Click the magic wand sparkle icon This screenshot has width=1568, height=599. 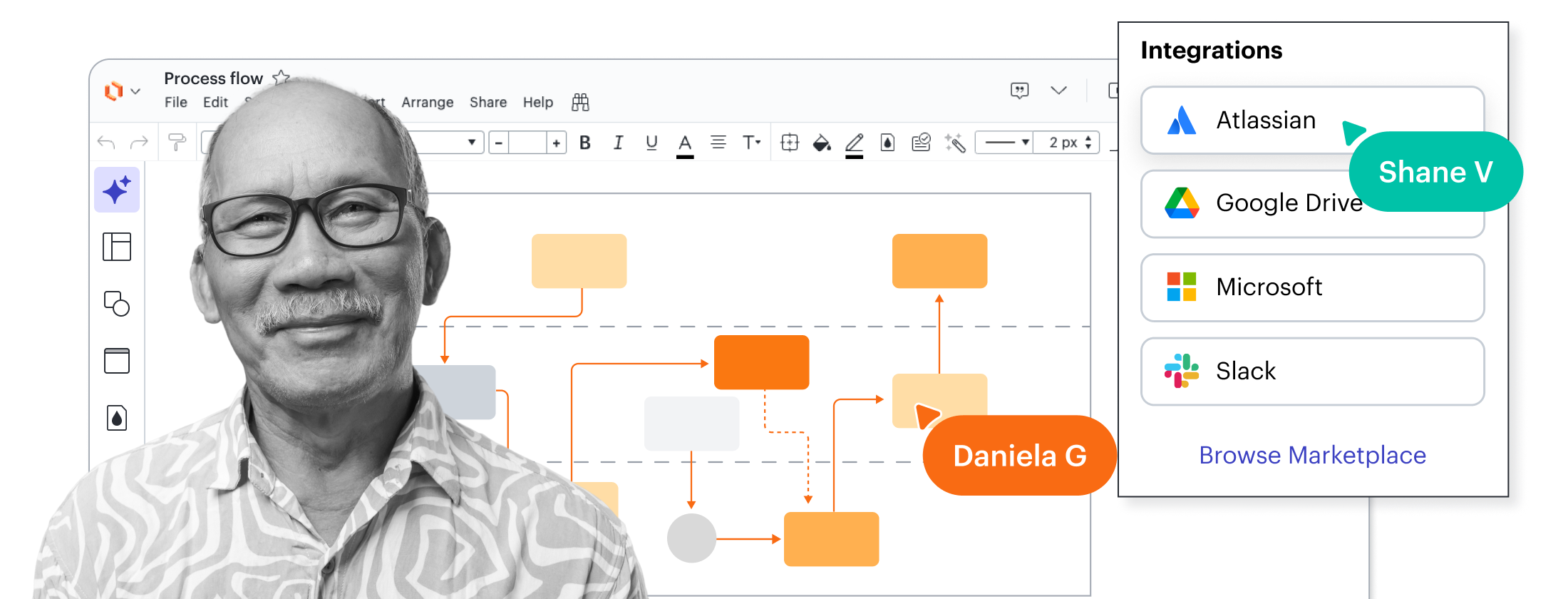pos(955,143)
